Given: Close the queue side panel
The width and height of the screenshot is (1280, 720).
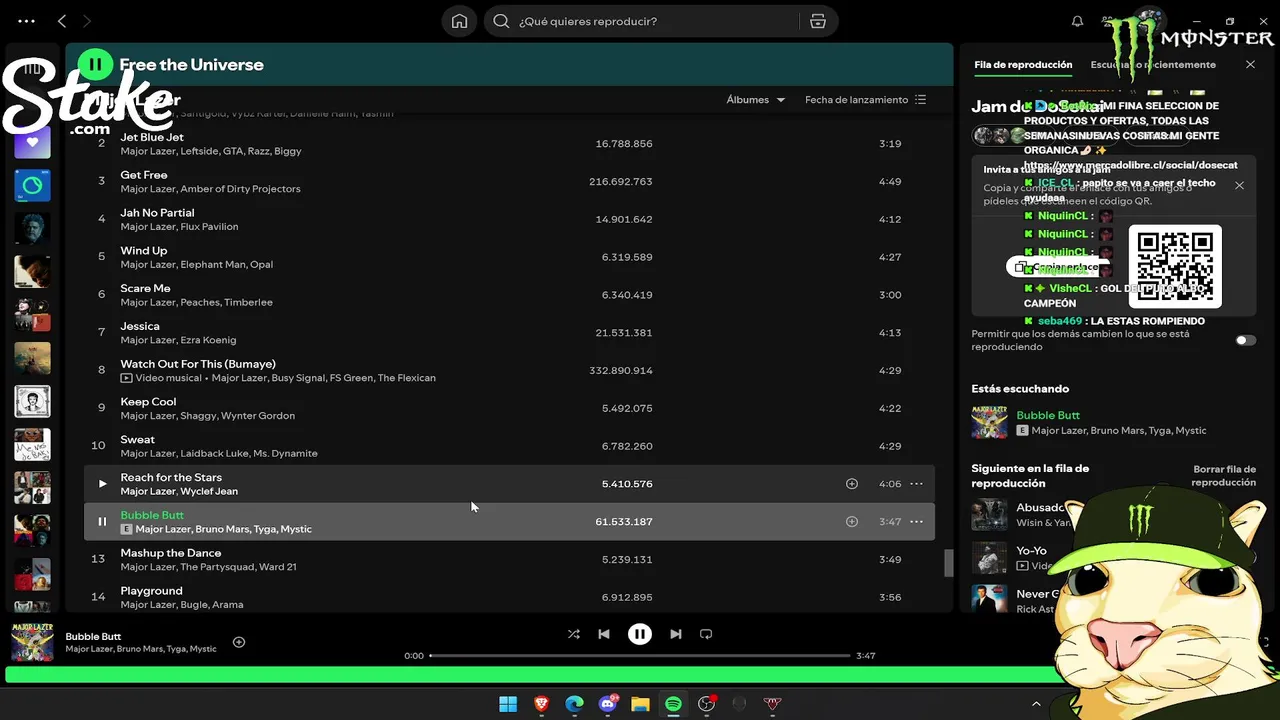Looking at the screenshot, I should 1250,64.
